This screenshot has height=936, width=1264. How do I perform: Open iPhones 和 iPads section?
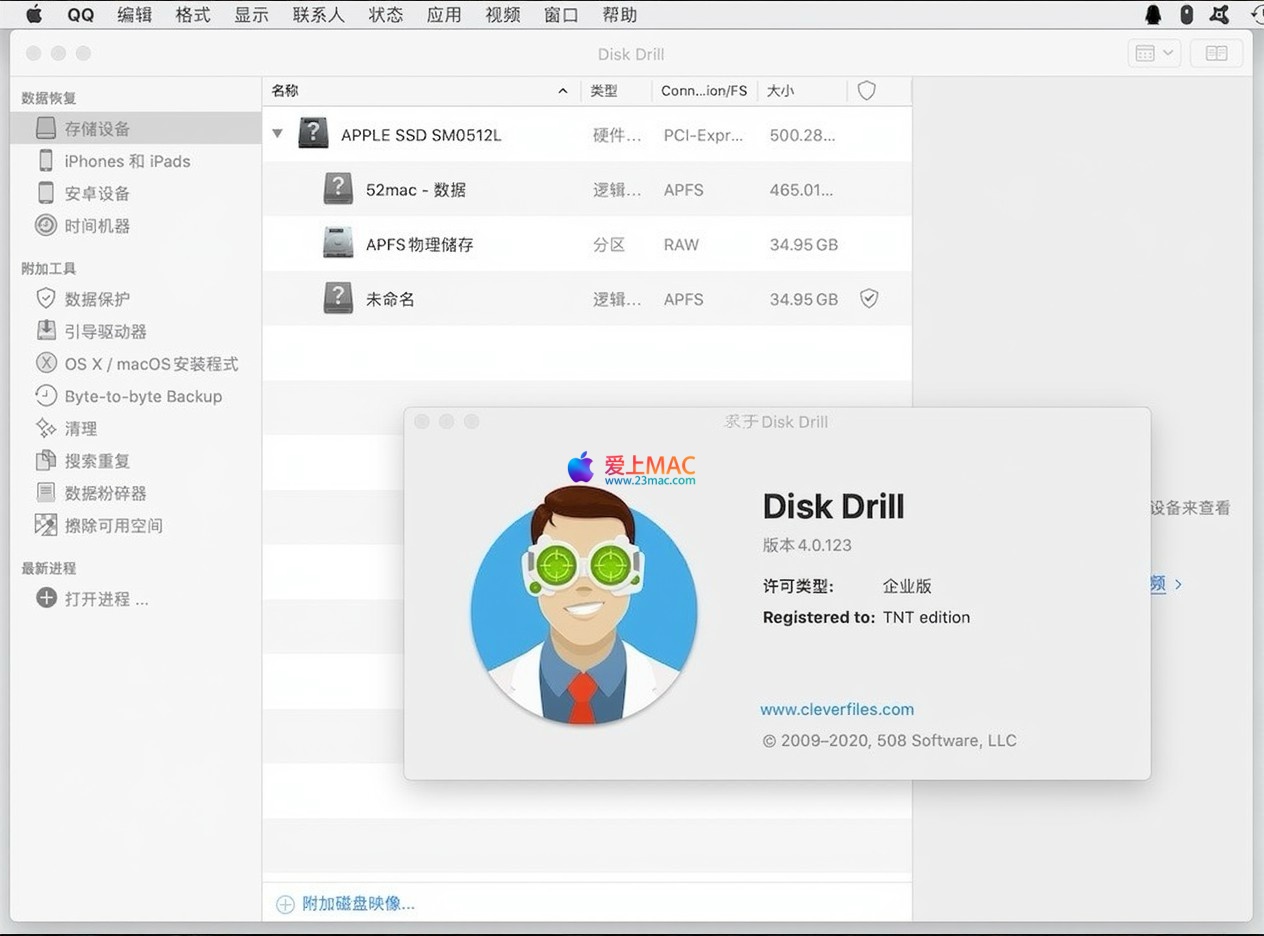coord(127,161)
